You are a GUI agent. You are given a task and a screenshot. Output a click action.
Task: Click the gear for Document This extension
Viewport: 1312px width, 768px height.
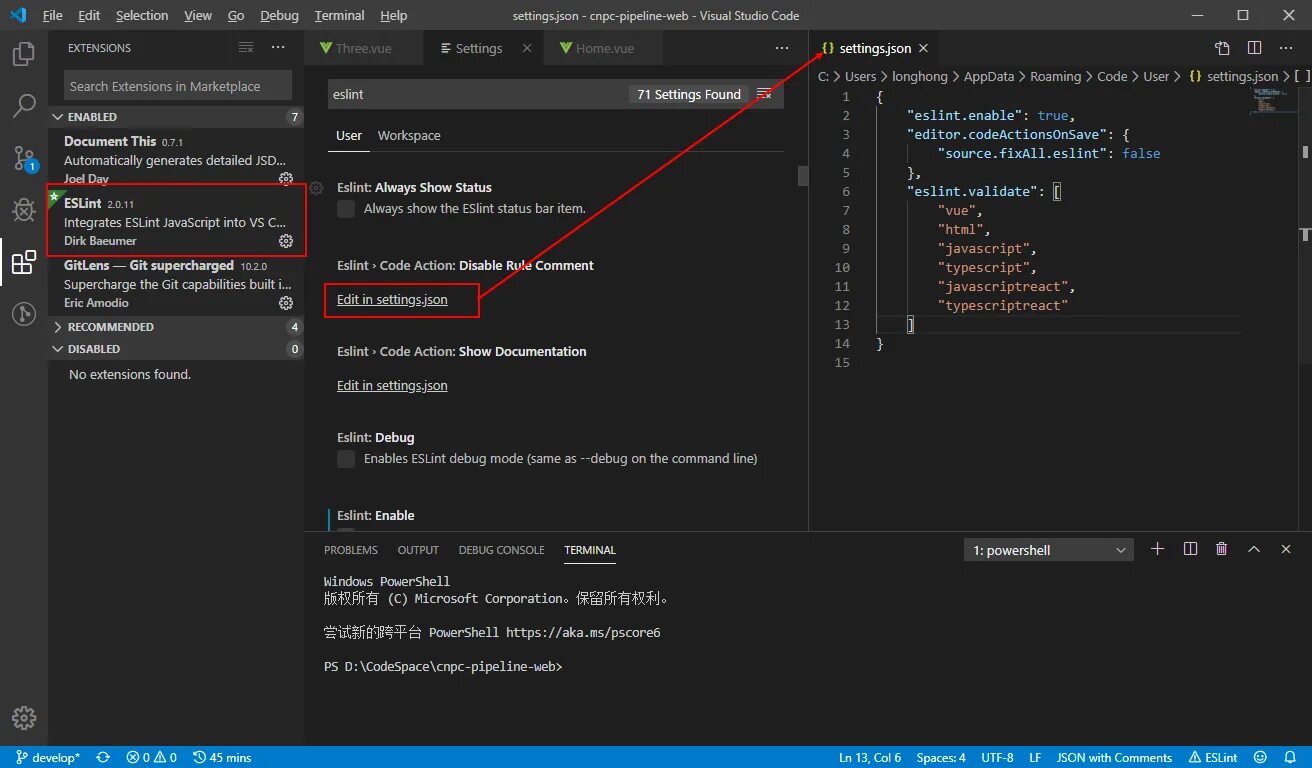pyautogui.click(x=286, y=179)
